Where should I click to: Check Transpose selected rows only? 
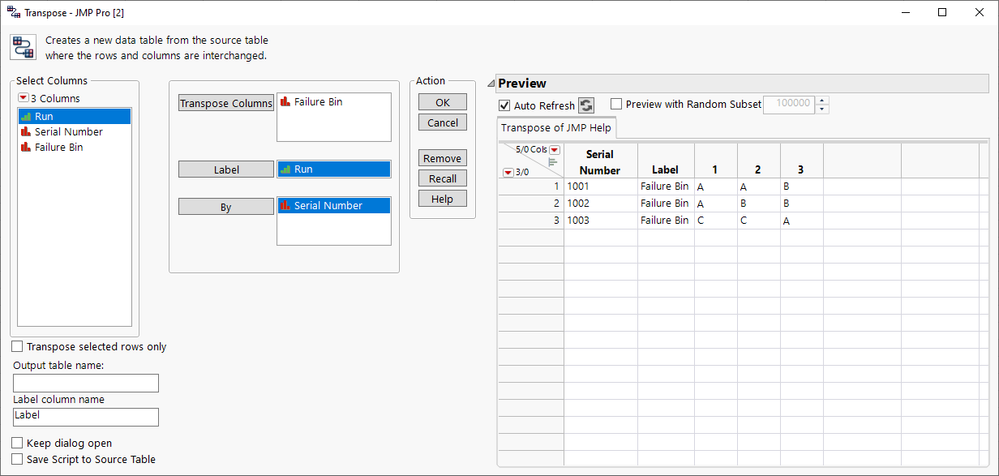(17, 347)
